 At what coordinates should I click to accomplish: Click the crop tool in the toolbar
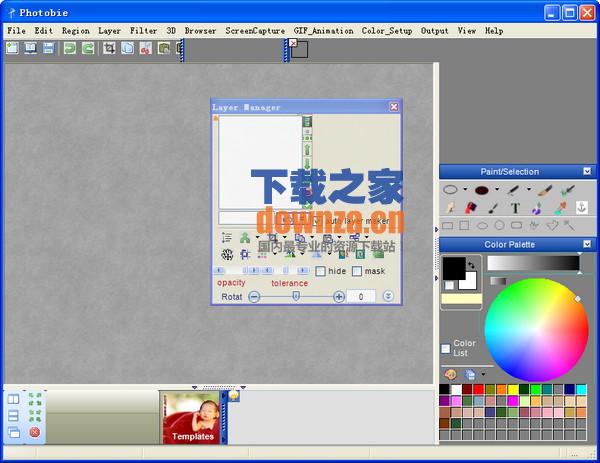click(x=109, y=48)
